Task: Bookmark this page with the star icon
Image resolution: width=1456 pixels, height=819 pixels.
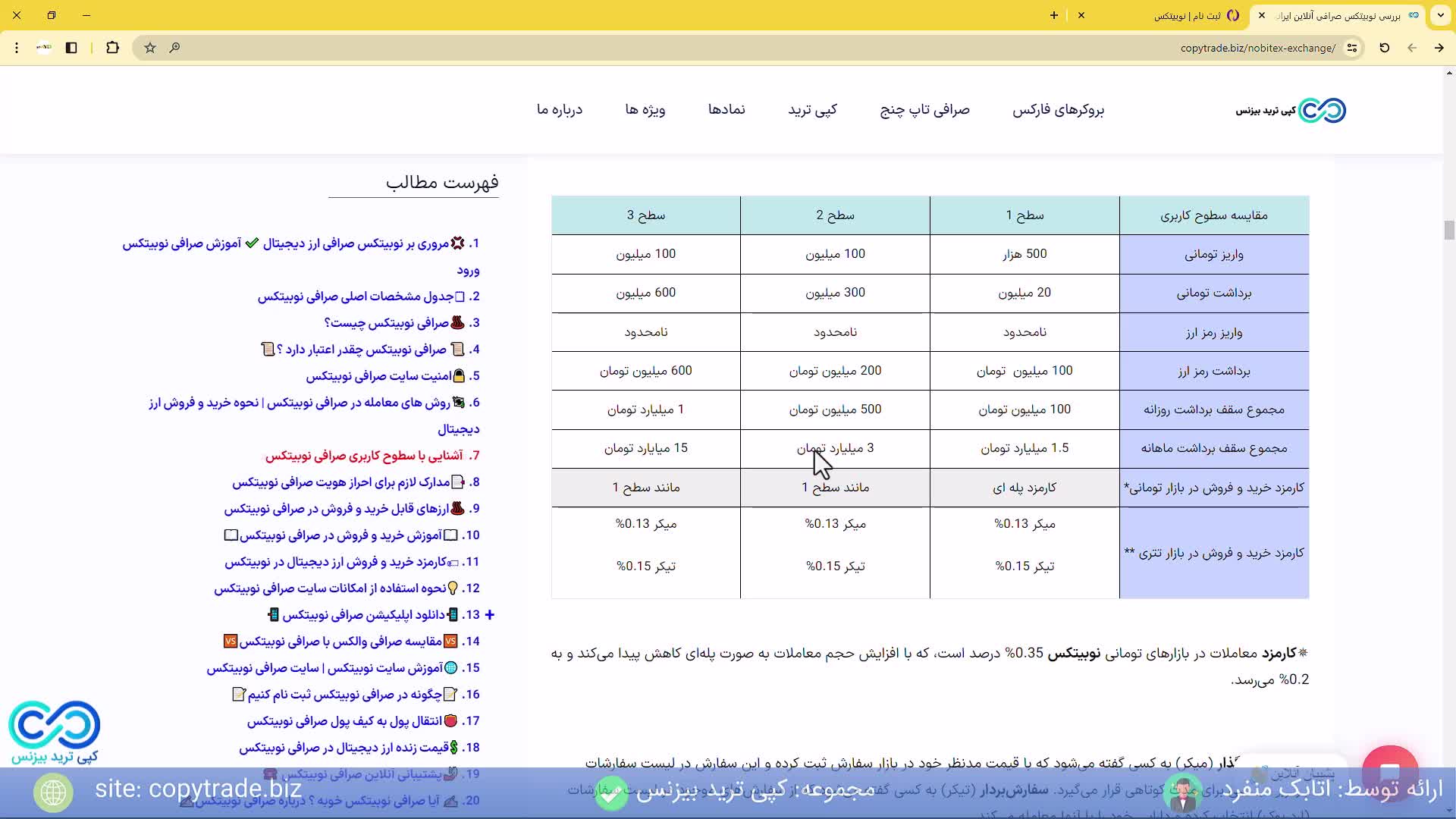Action: click(149, 48)
